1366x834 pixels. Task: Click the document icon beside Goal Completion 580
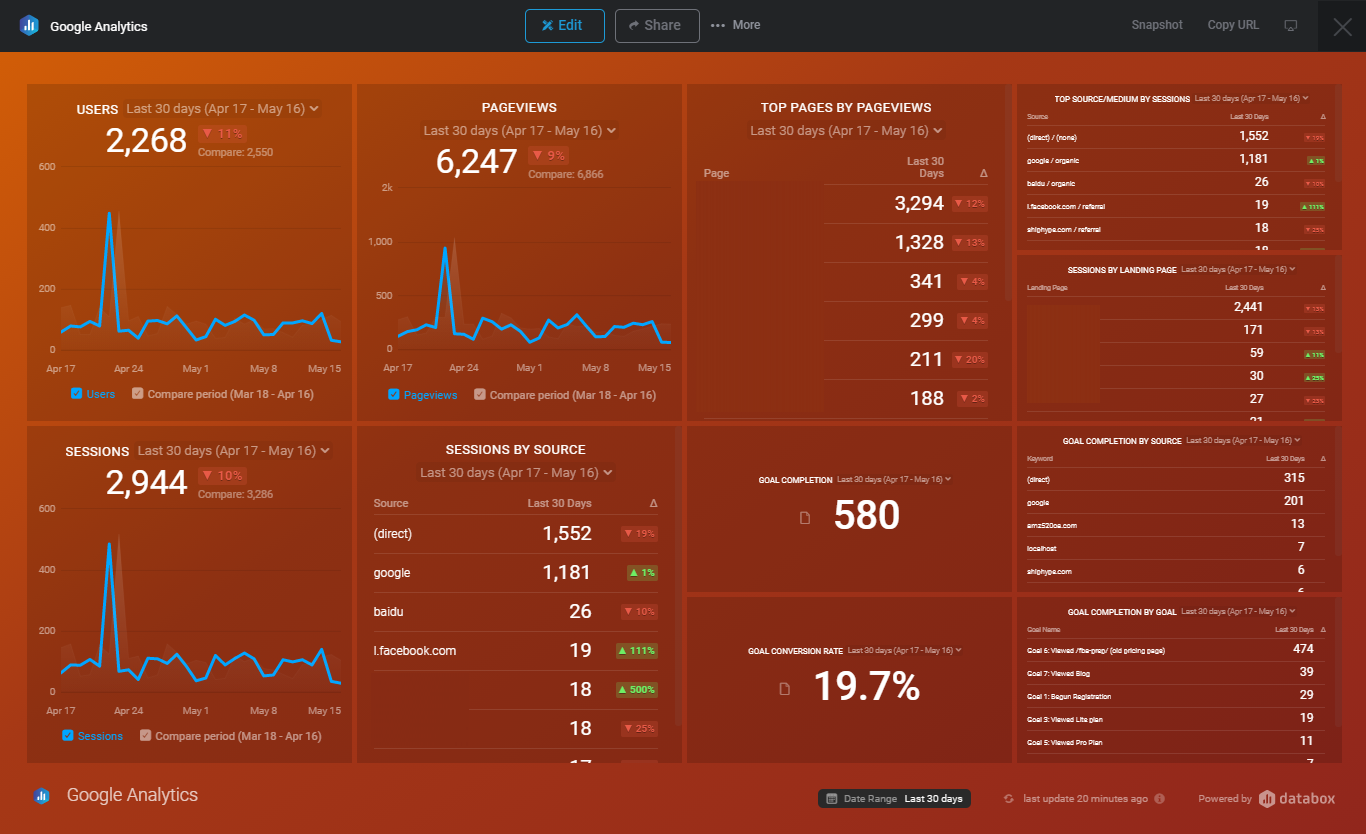[x=805, y=517]
